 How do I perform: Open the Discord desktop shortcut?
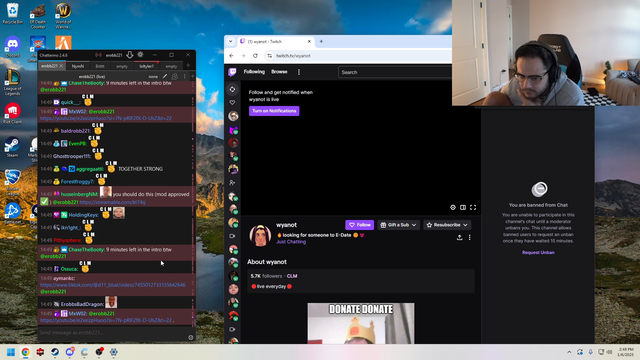(x=13, y=46)
